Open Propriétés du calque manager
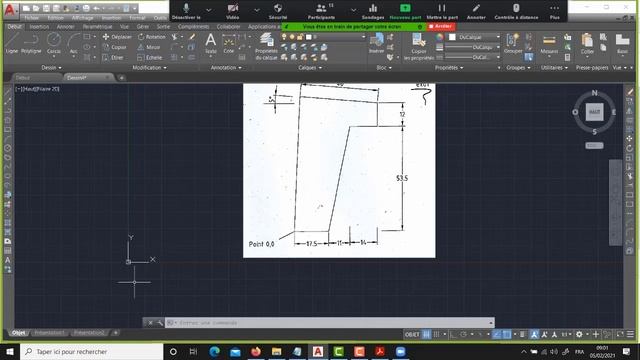The image size is (640, 360). (x=267, y=47)
